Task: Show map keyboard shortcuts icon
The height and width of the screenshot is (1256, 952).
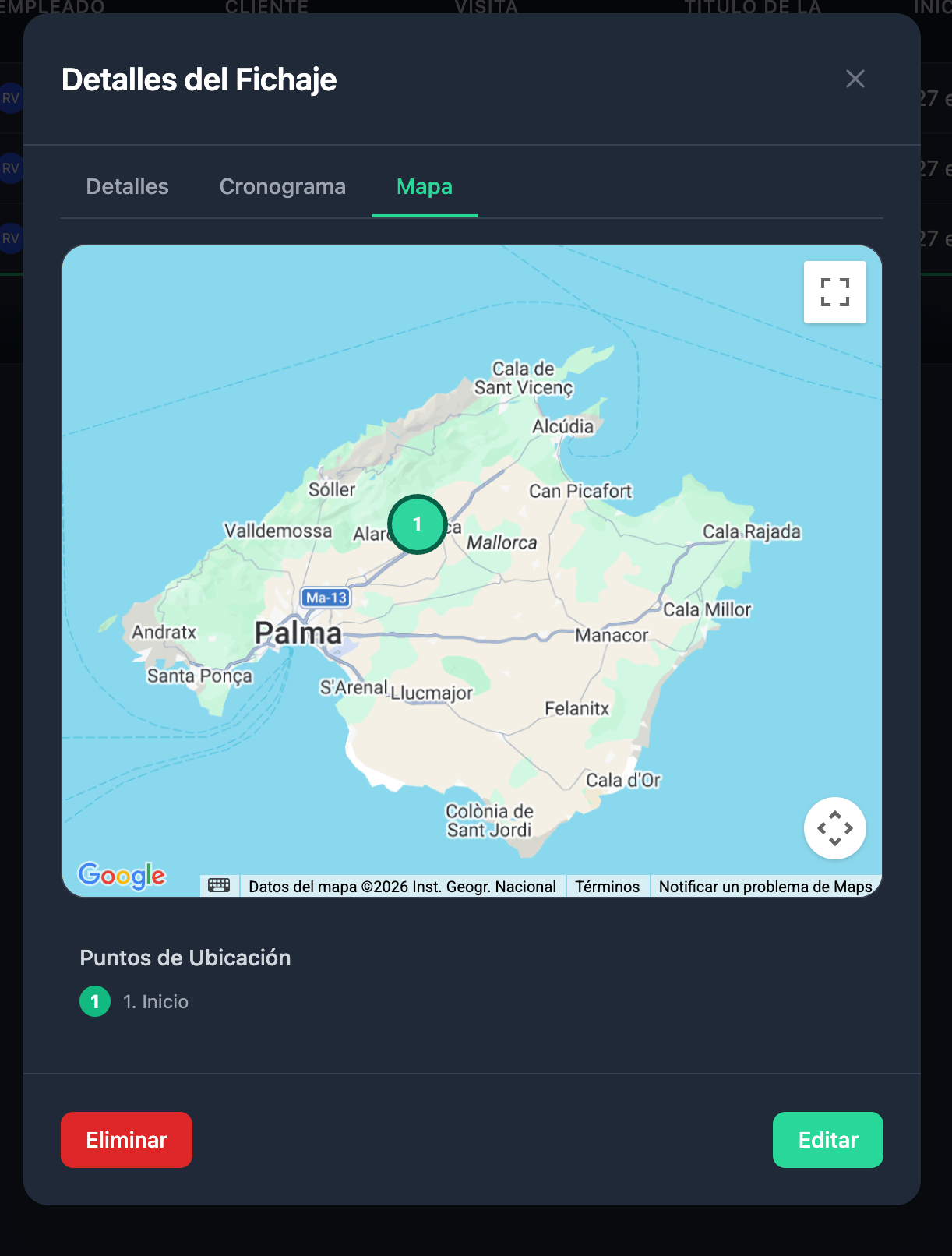Action: (x=219, y=886)
